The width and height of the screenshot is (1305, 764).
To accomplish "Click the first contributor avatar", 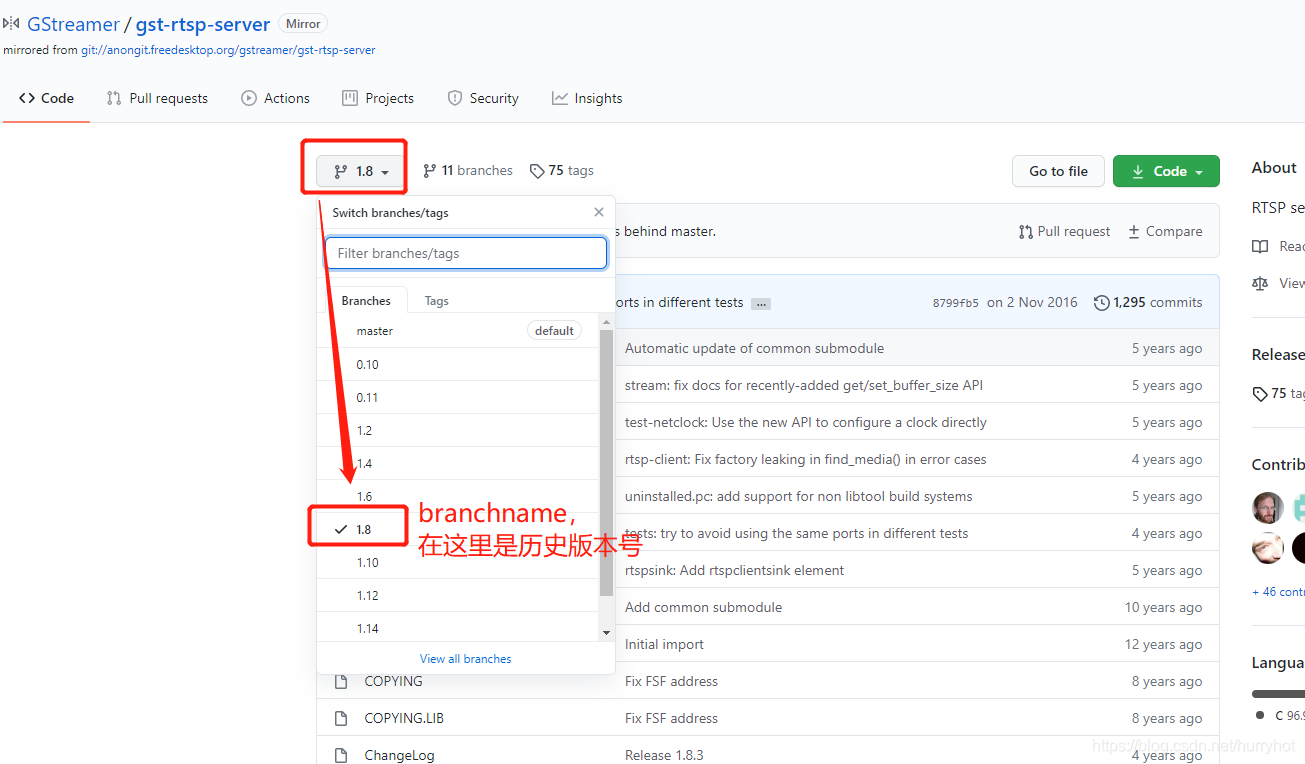I will tap(1268, 508).
